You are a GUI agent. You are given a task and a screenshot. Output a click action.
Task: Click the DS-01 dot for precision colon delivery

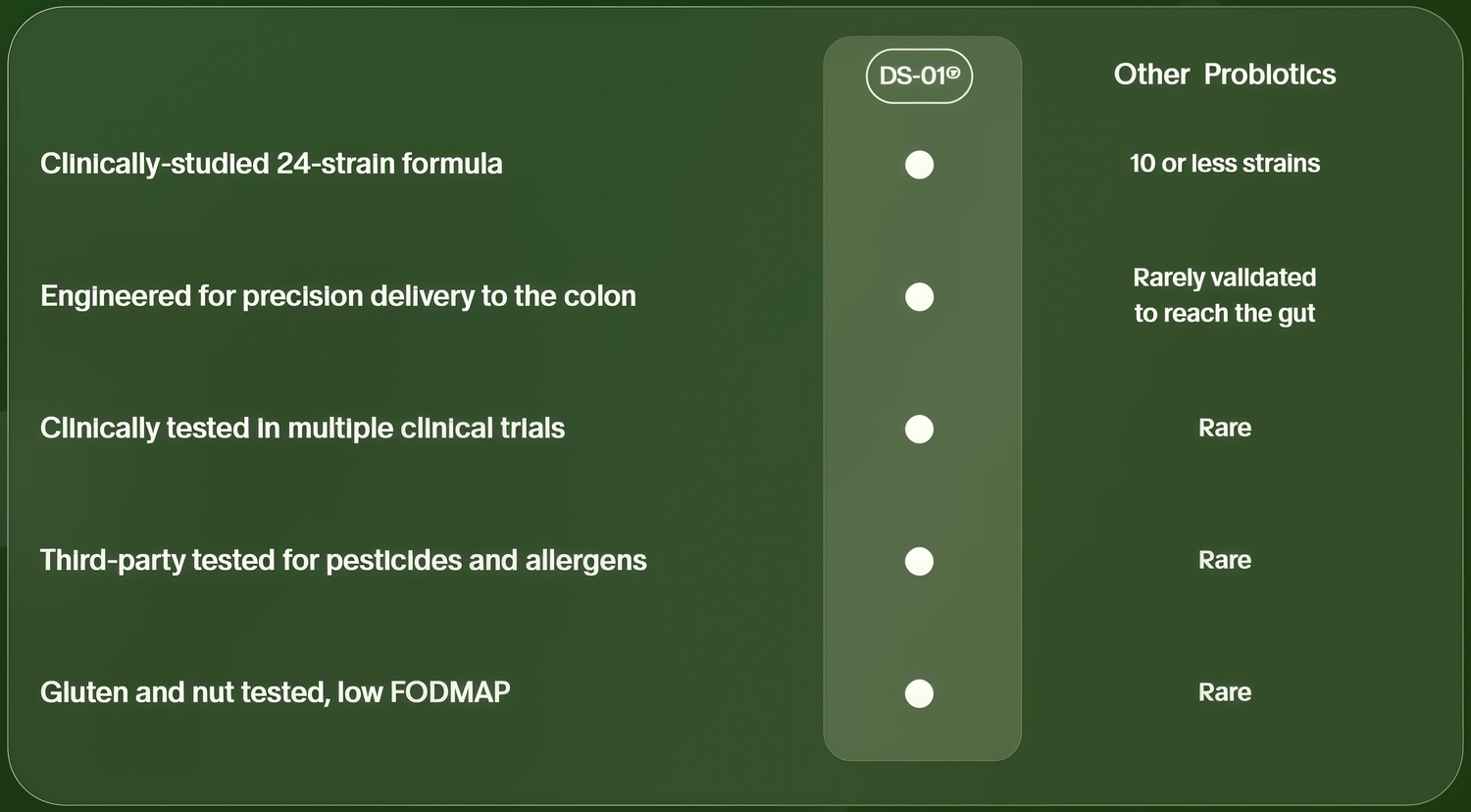[919, 296]
